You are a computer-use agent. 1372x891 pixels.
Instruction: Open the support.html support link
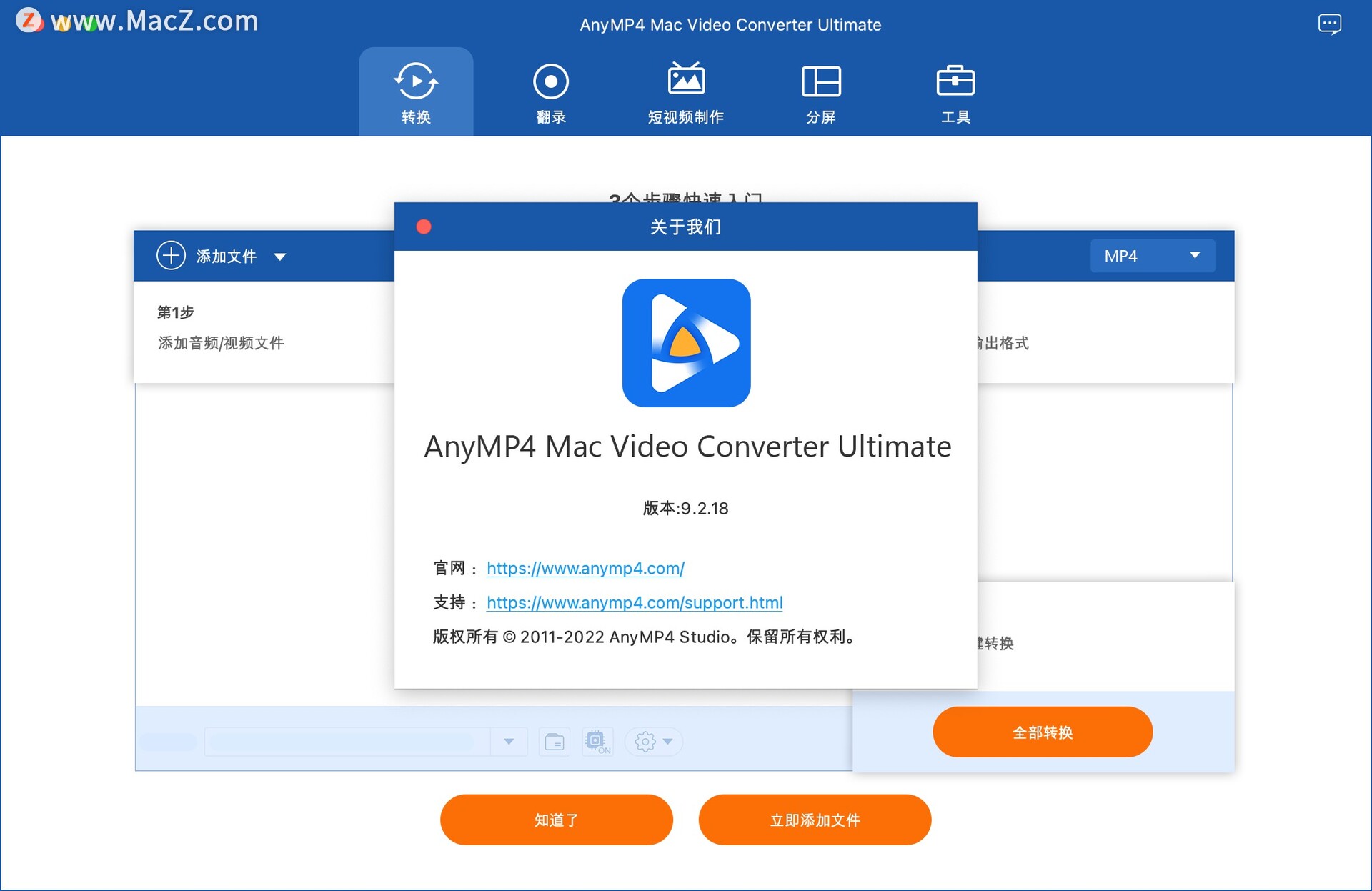pos(635,602)
